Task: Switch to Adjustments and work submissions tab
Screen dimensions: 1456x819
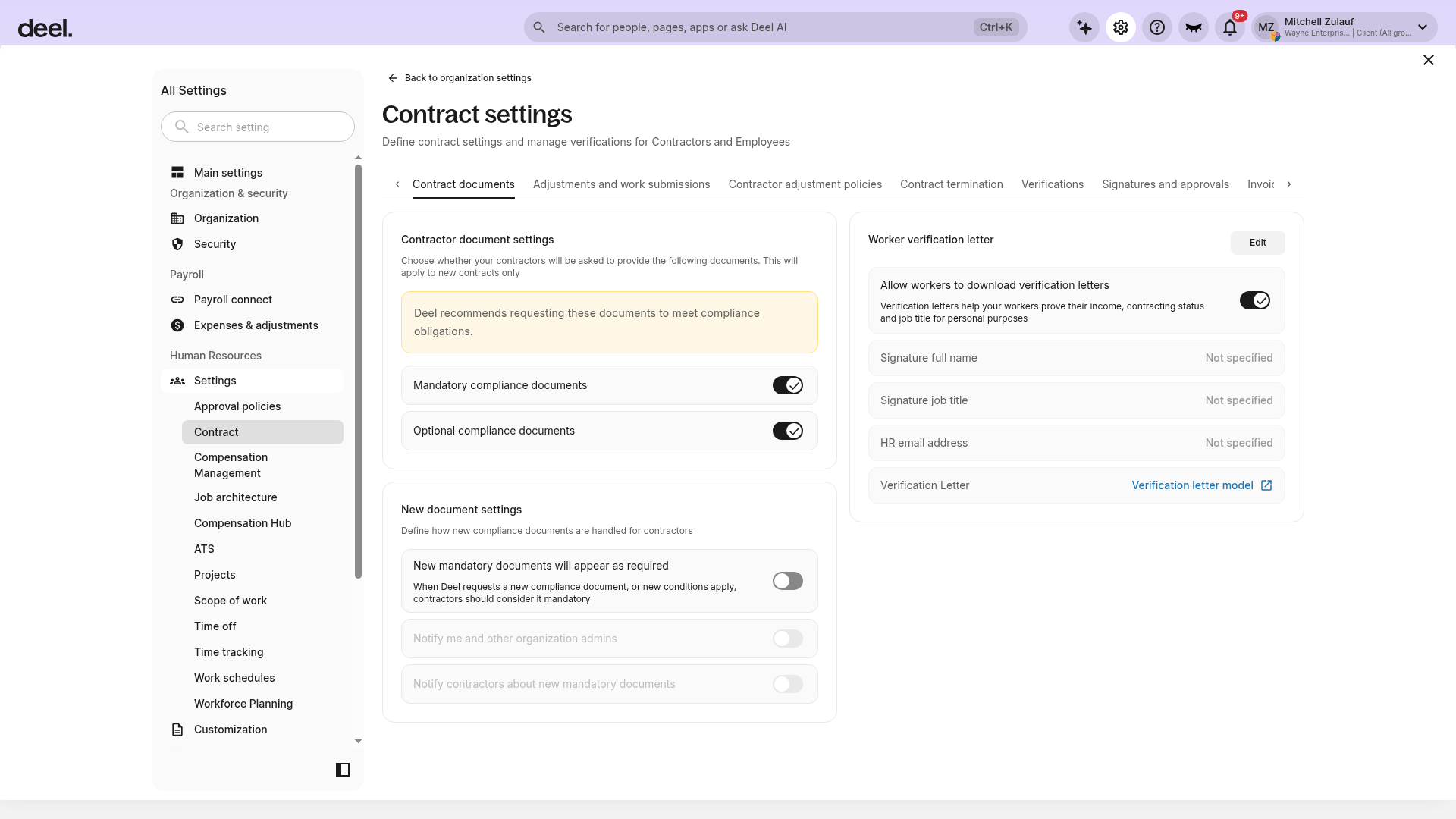Action: (x=622, y=184)
